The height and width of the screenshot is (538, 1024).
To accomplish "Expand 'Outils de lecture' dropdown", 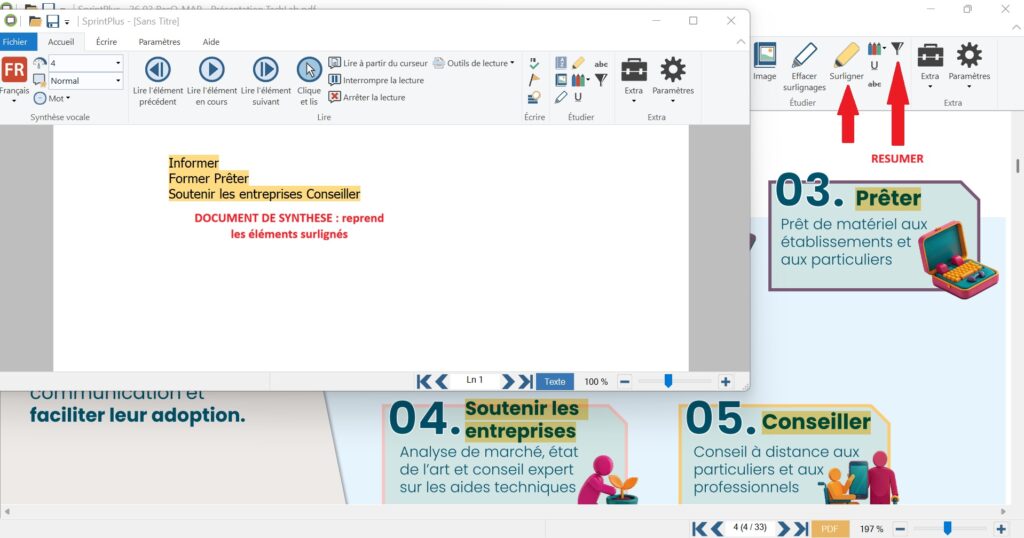I will tap(474, 63).
